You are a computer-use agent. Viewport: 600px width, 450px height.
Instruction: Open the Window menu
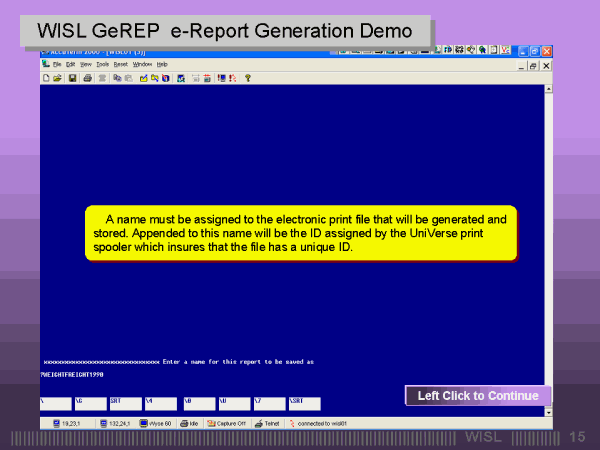click(x=142, y=64)
